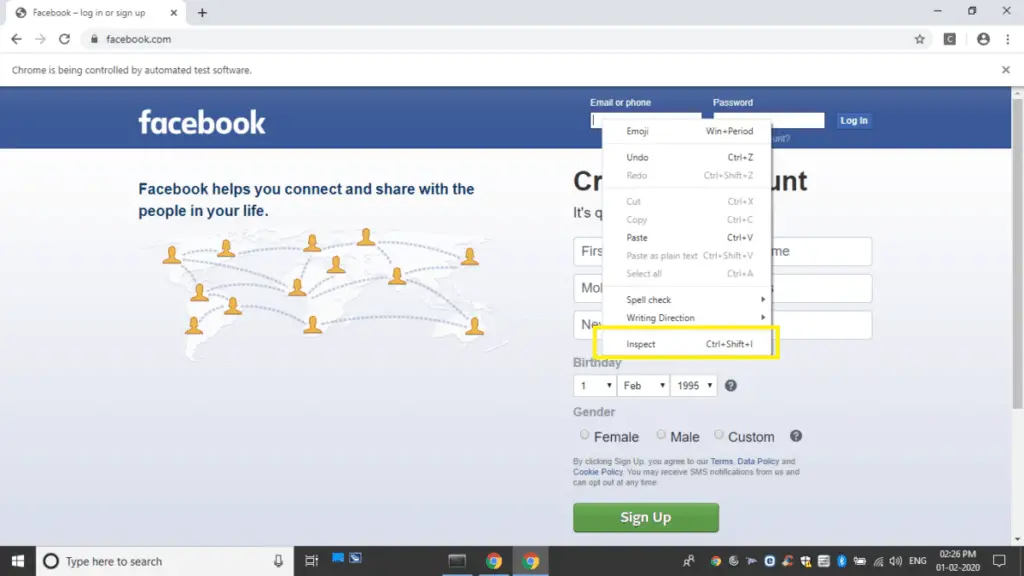Open the Chrome extension icon in toolbar
The image size is (1024, 576).
[x=950, y=39]
